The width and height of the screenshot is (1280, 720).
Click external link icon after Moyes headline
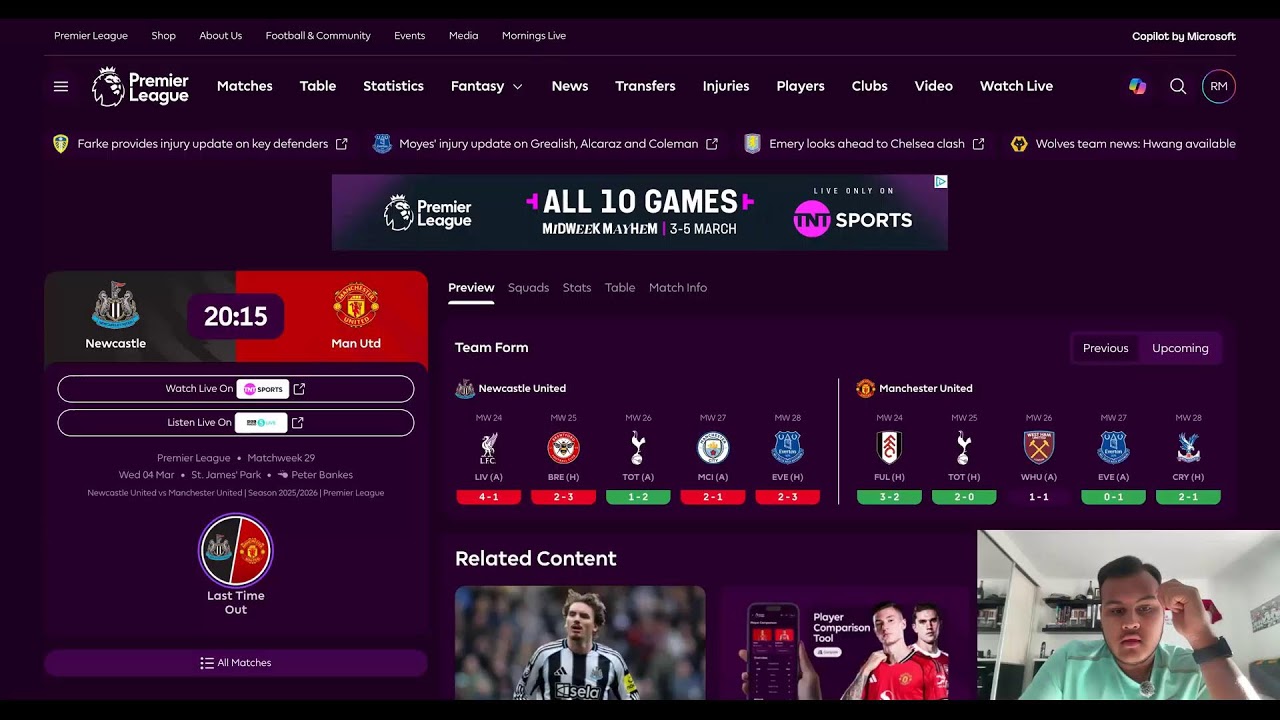click(x=712, y=144)
